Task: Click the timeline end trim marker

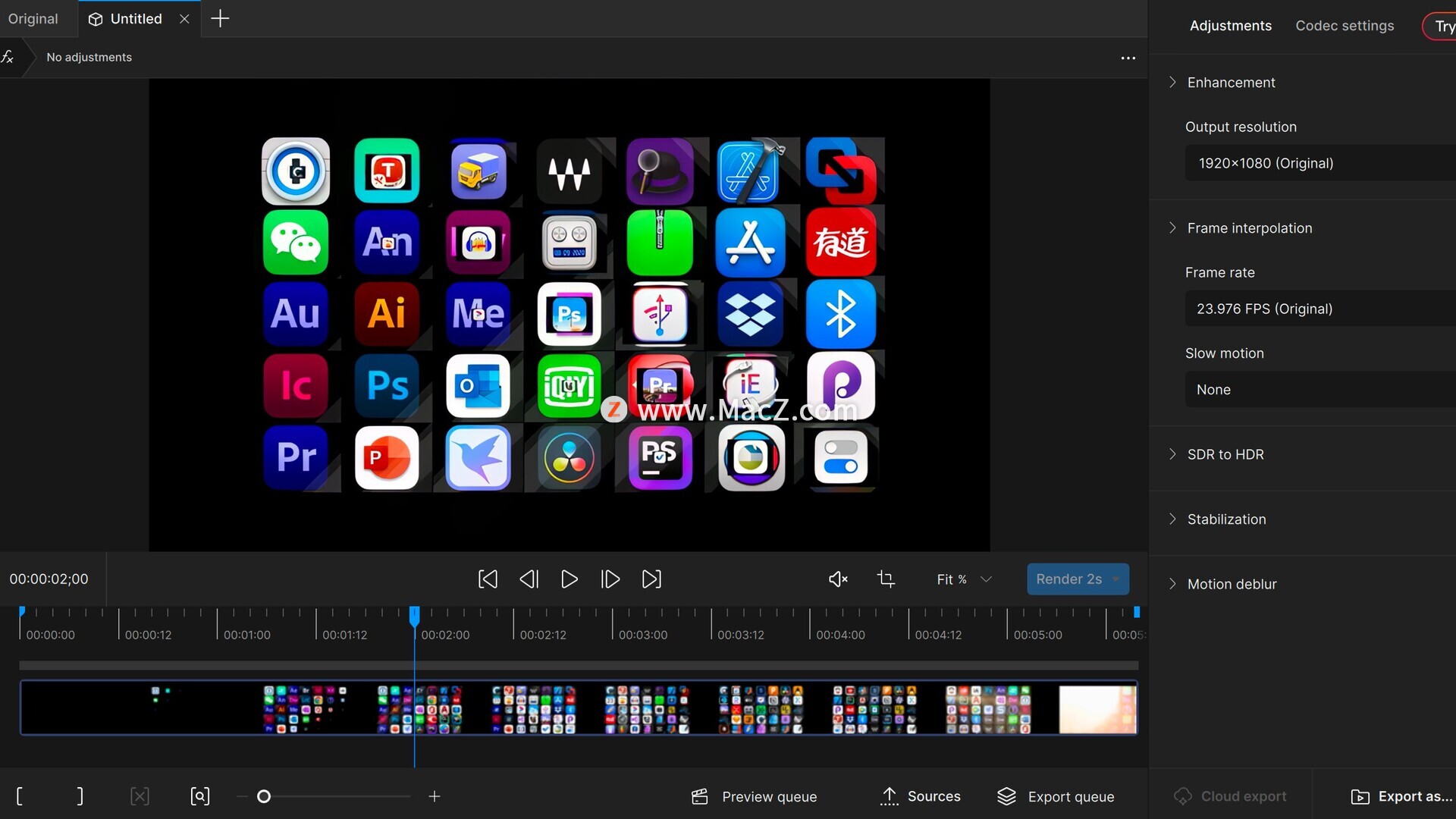Action: pos(1137,611)
